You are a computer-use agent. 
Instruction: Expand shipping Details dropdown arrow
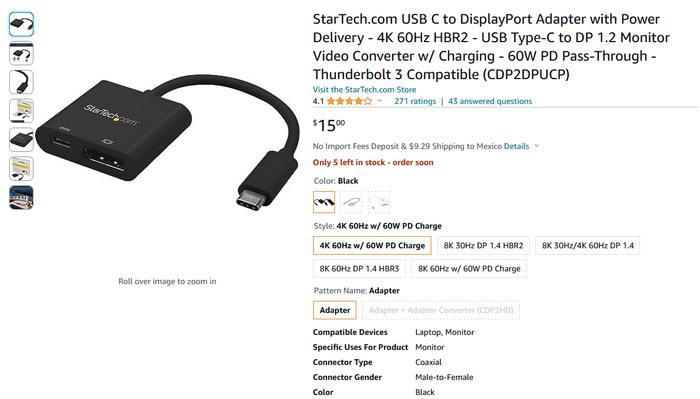[x=536, y=146]
